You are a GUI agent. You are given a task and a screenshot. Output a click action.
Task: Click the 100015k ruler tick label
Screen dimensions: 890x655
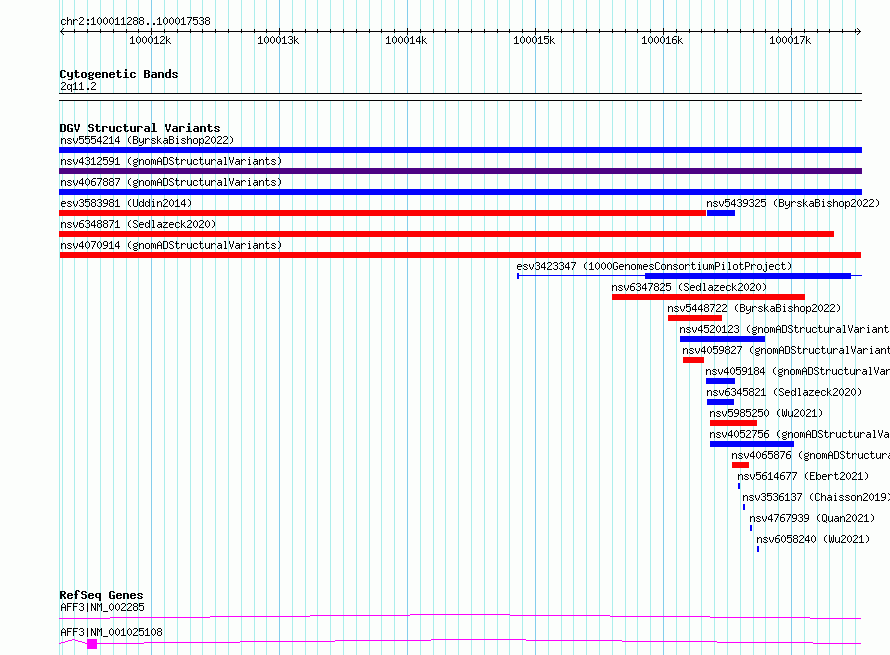tap(534, 40)
